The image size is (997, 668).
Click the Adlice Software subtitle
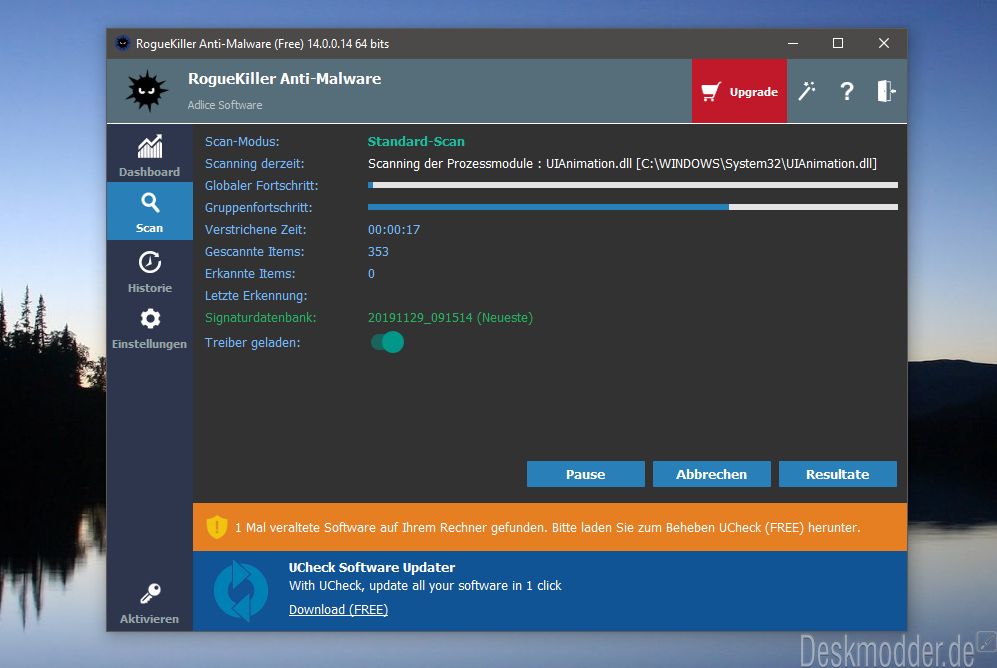(224, 105)
